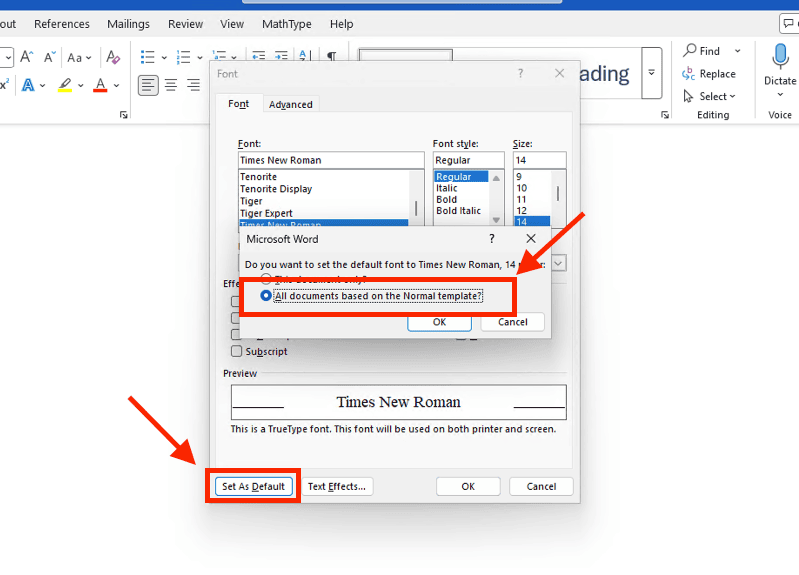This screenshot has width=799, height=575.
Task: Click Cancel at bottom of Font dialog
Action: point(541,486)
